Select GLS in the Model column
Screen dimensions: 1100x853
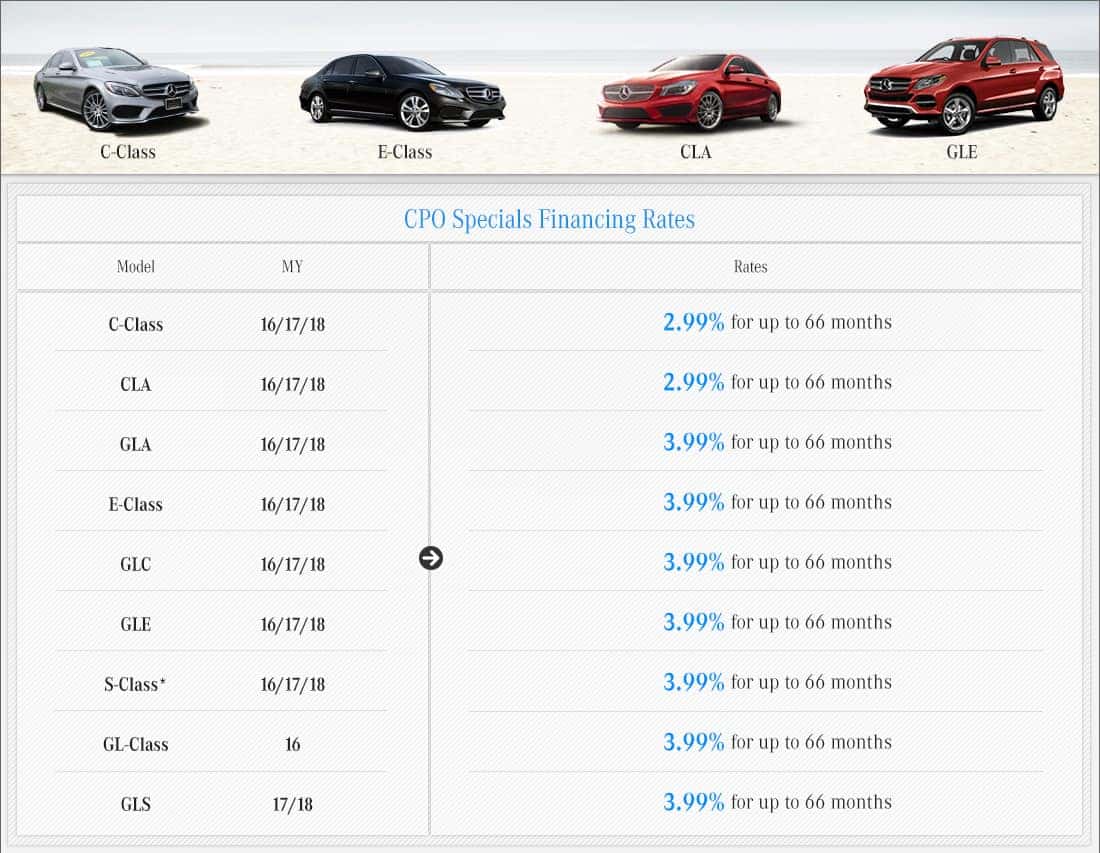pyautogui.click(x=135, y=804)
